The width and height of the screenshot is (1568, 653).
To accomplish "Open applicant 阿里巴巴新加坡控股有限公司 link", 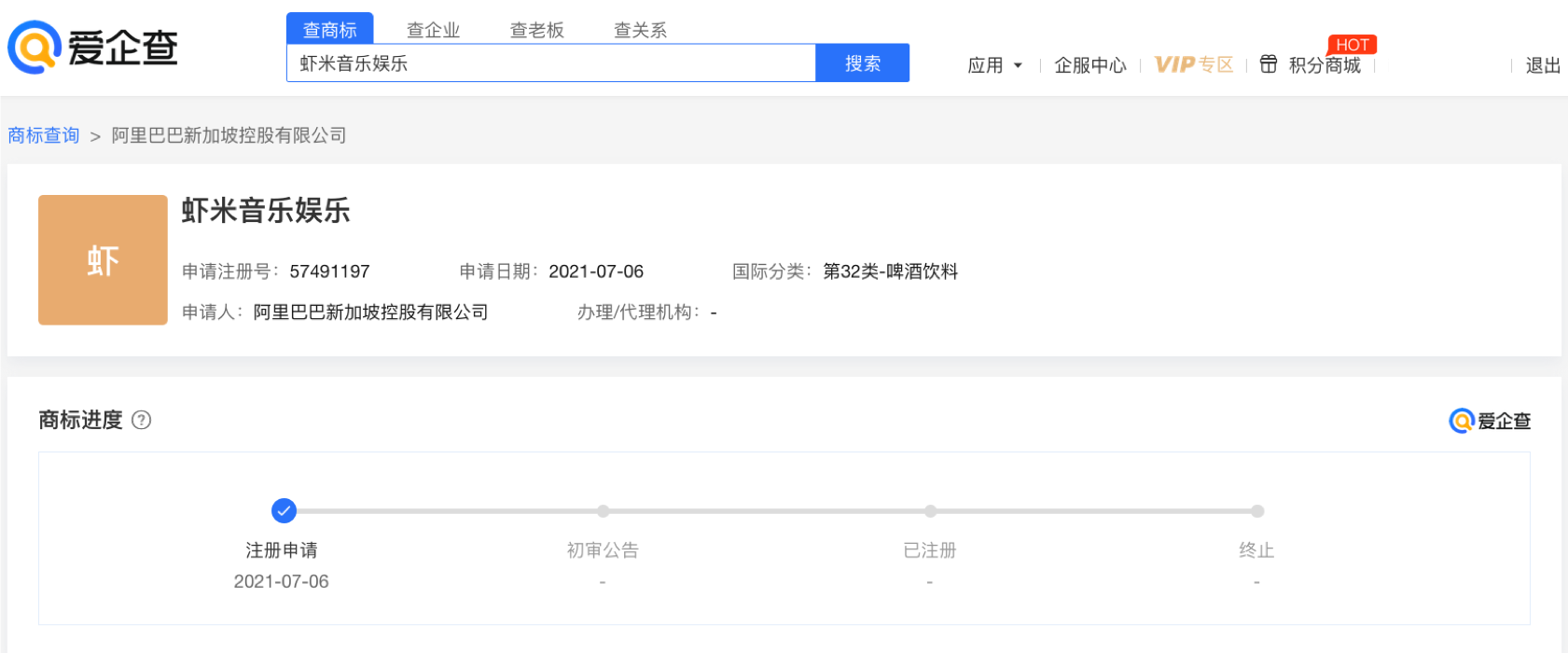I will tap(371, 312).
